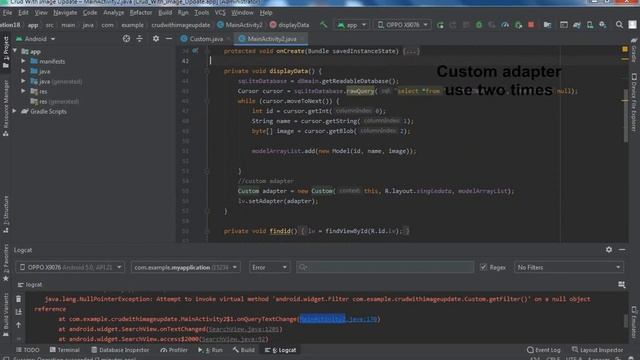Open Project panel settings gear

pyautogui.click(x=156, y=38)
